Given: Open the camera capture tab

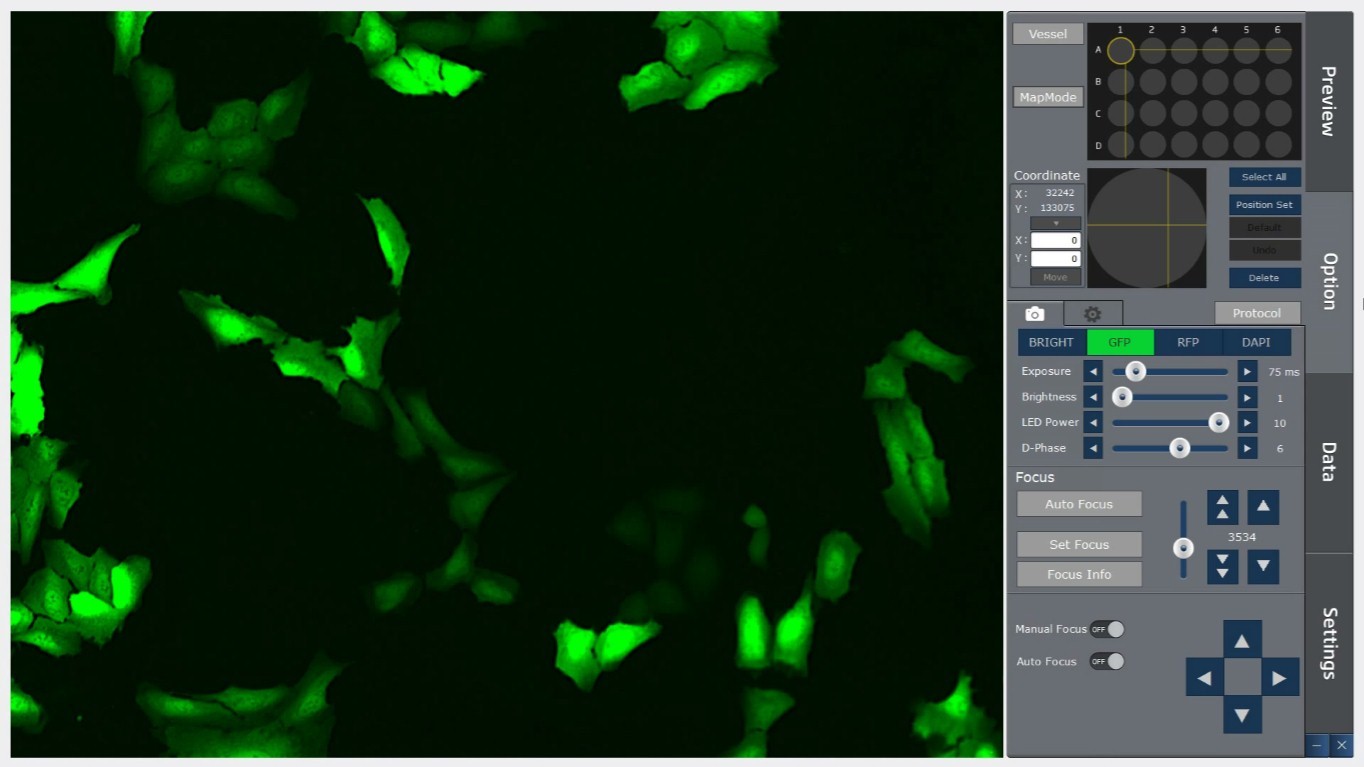Looking at the screenshot, I should pyautogui.click(x=1035, y=313).
